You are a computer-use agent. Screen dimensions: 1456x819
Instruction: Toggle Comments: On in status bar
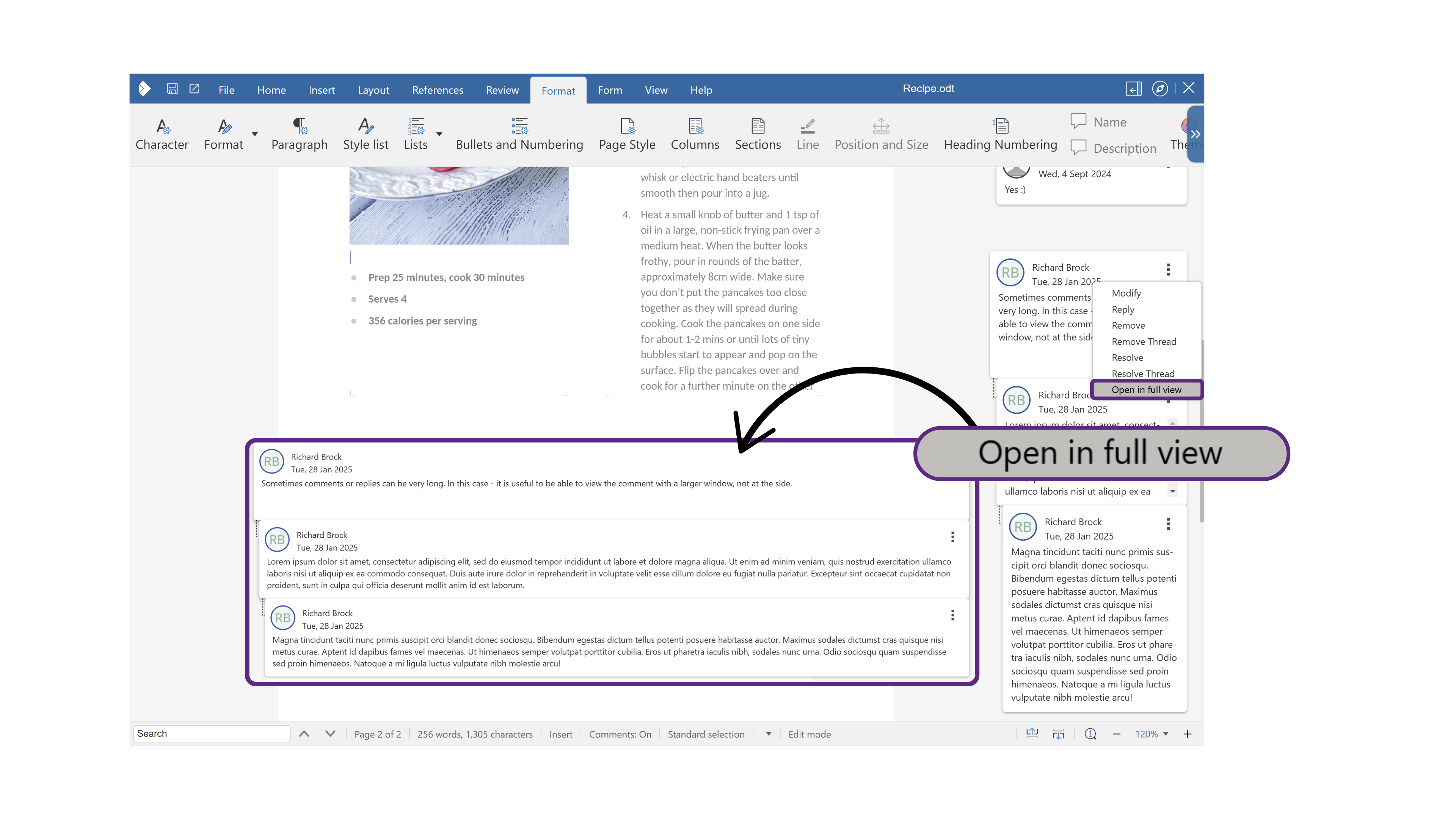[620, 734]
